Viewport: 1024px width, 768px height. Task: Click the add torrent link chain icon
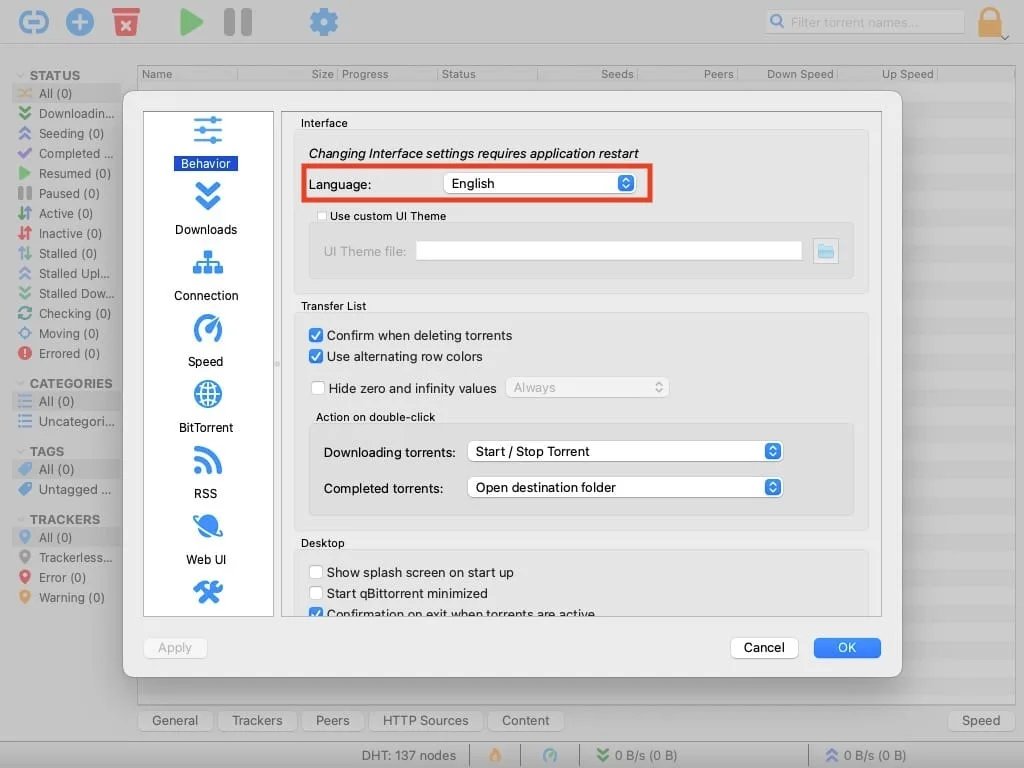[x=33, y=22]
